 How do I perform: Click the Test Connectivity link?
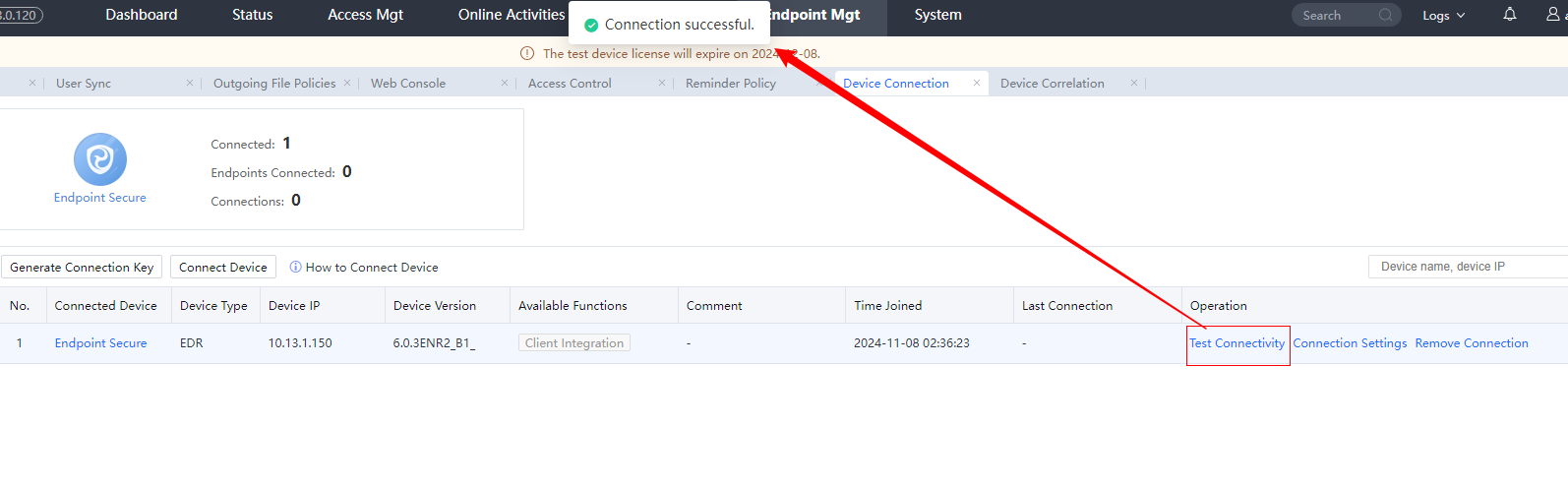click(1236, 343)
